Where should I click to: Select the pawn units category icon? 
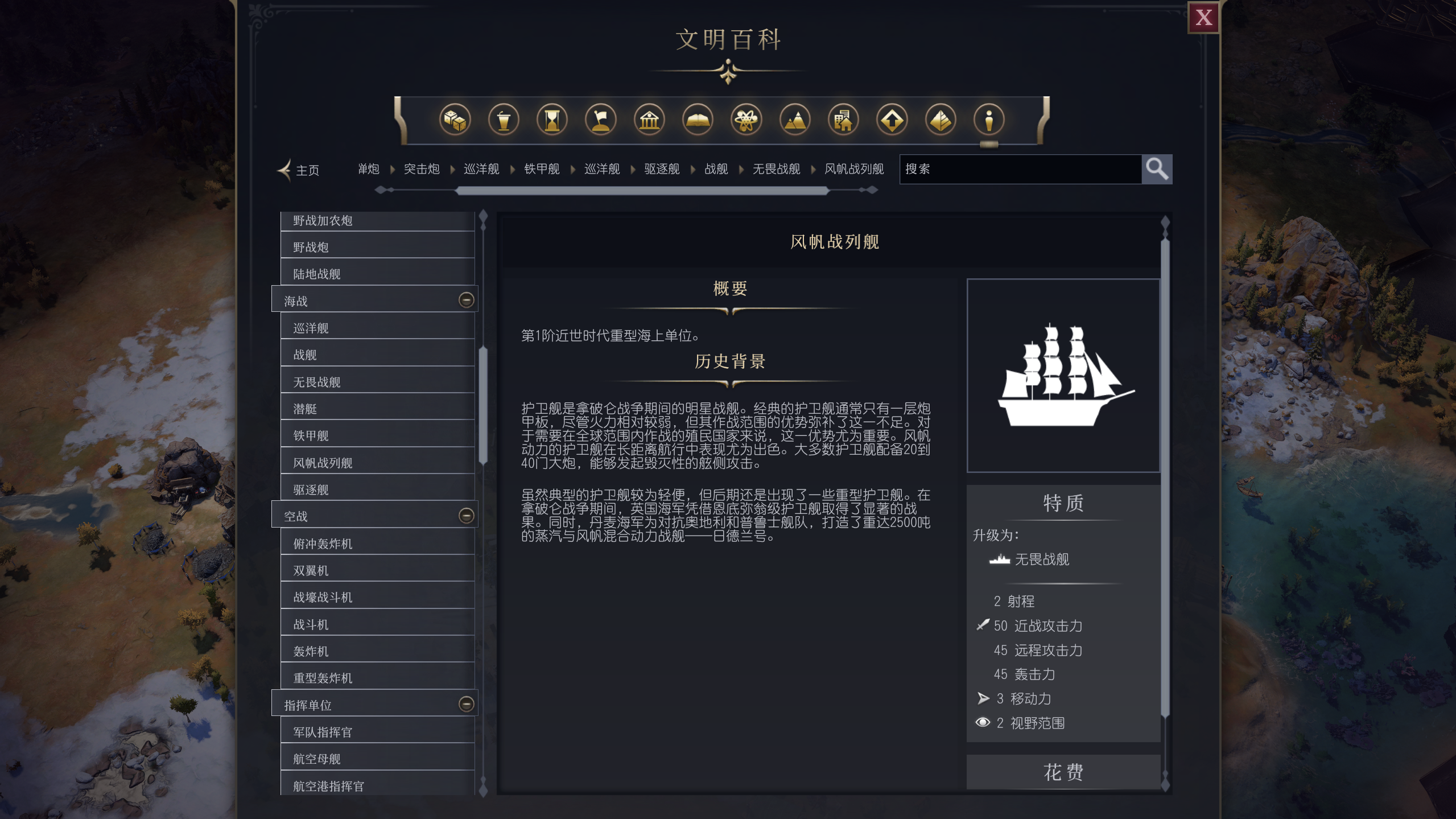[x=989, y=120]
